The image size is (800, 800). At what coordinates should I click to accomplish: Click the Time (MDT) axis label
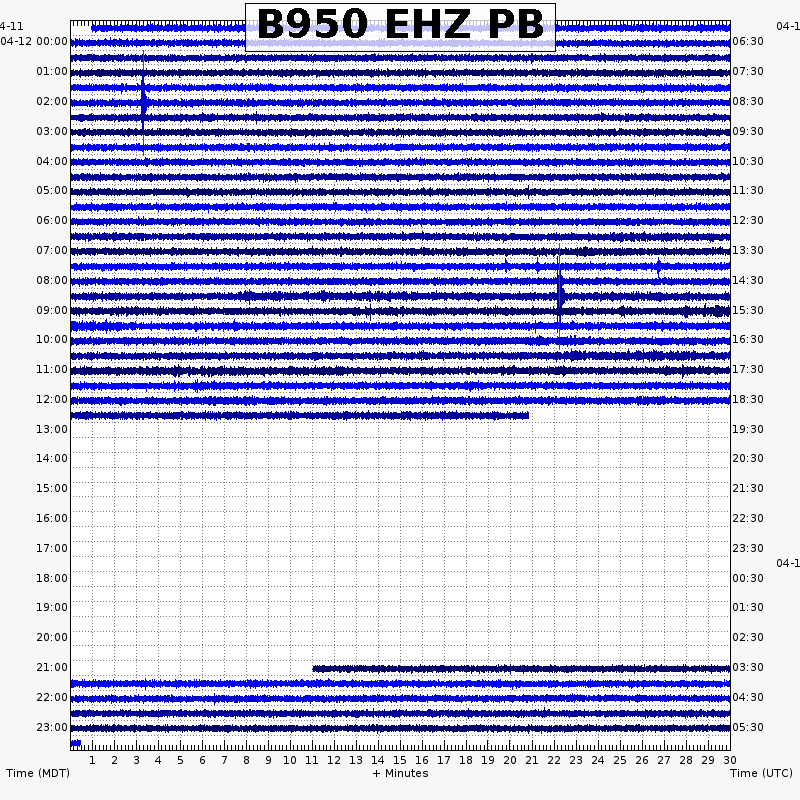point(38,773)
